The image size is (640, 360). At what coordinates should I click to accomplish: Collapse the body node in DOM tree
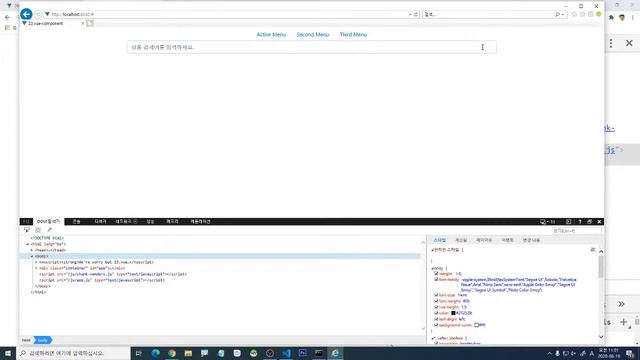(x=32, y=256)
